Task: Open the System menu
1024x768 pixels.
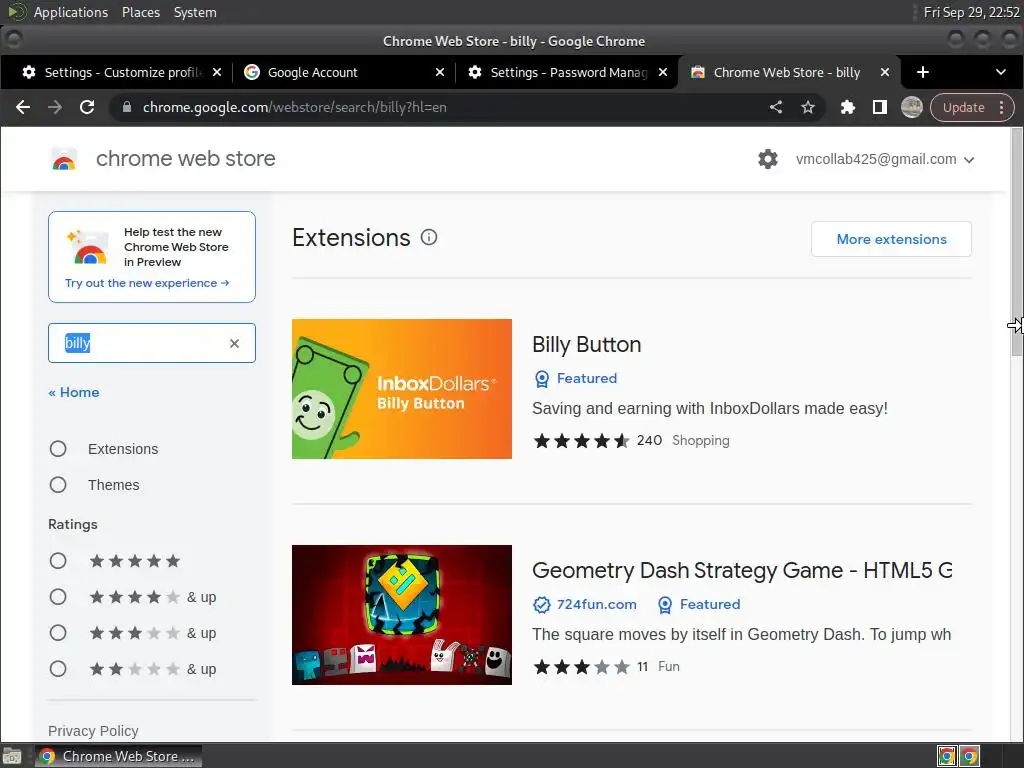Action: pyautogui.click(x=195, y=12)
